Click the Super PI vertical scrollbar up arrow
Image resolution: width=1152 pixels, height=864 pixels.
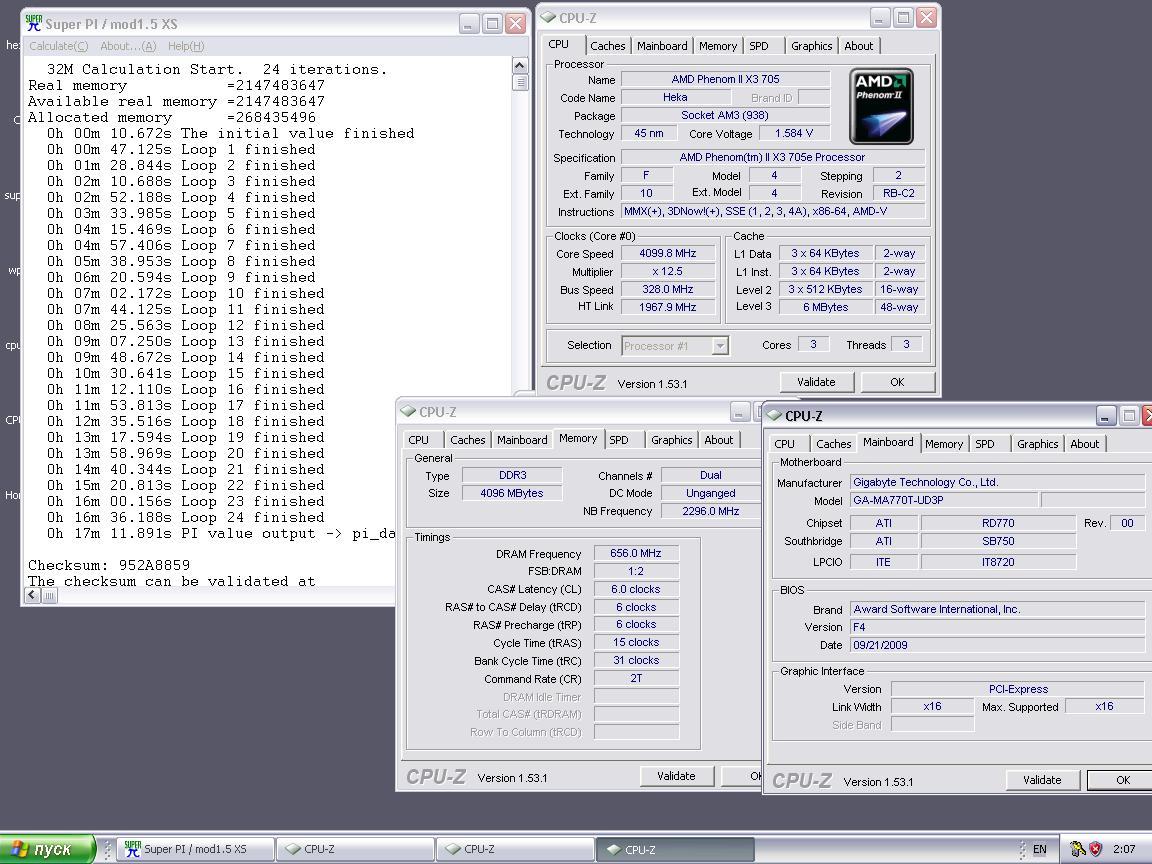(519, 65)
